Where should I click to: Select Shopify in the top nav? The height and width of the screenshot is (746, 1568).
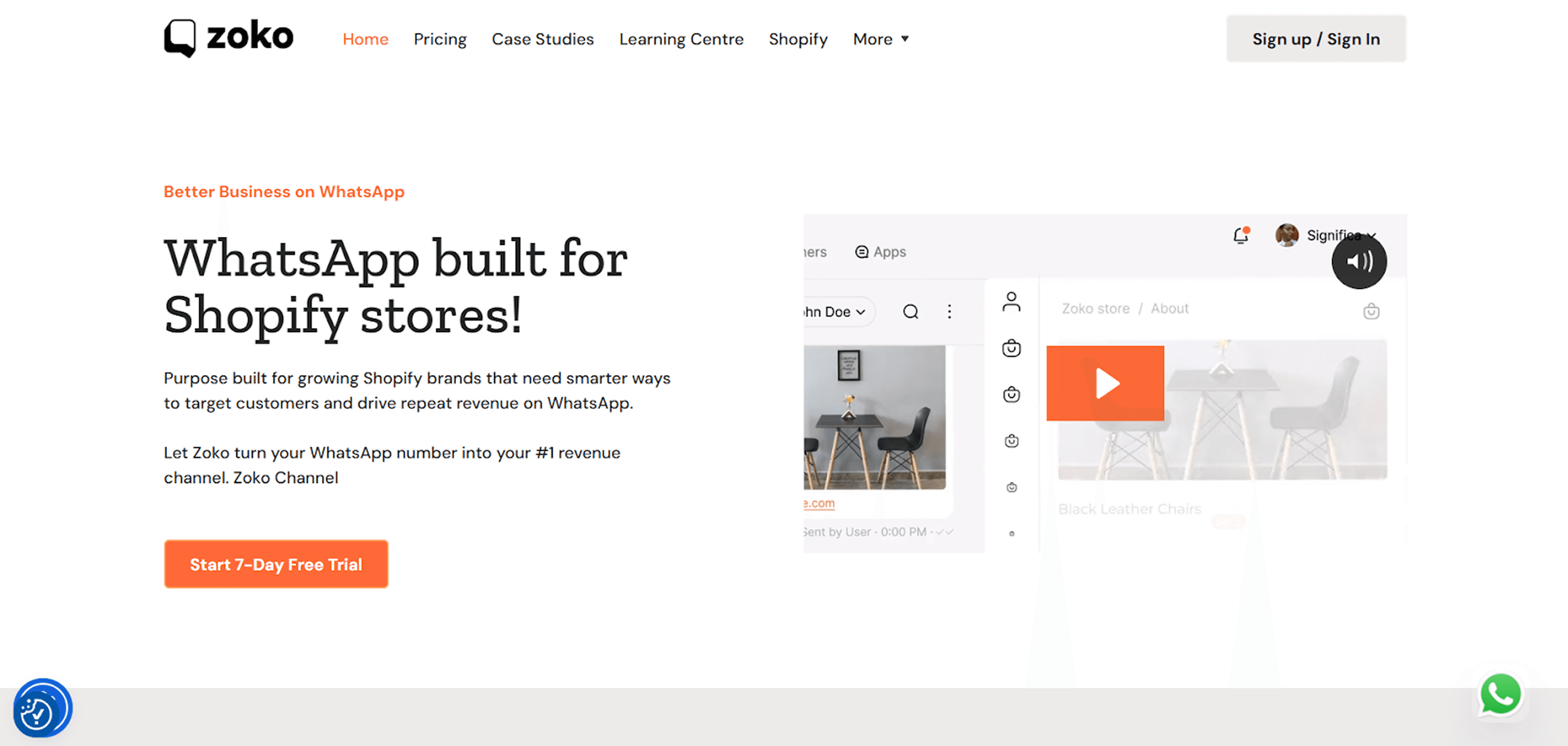pyautogui.click(x=798, y=39)
